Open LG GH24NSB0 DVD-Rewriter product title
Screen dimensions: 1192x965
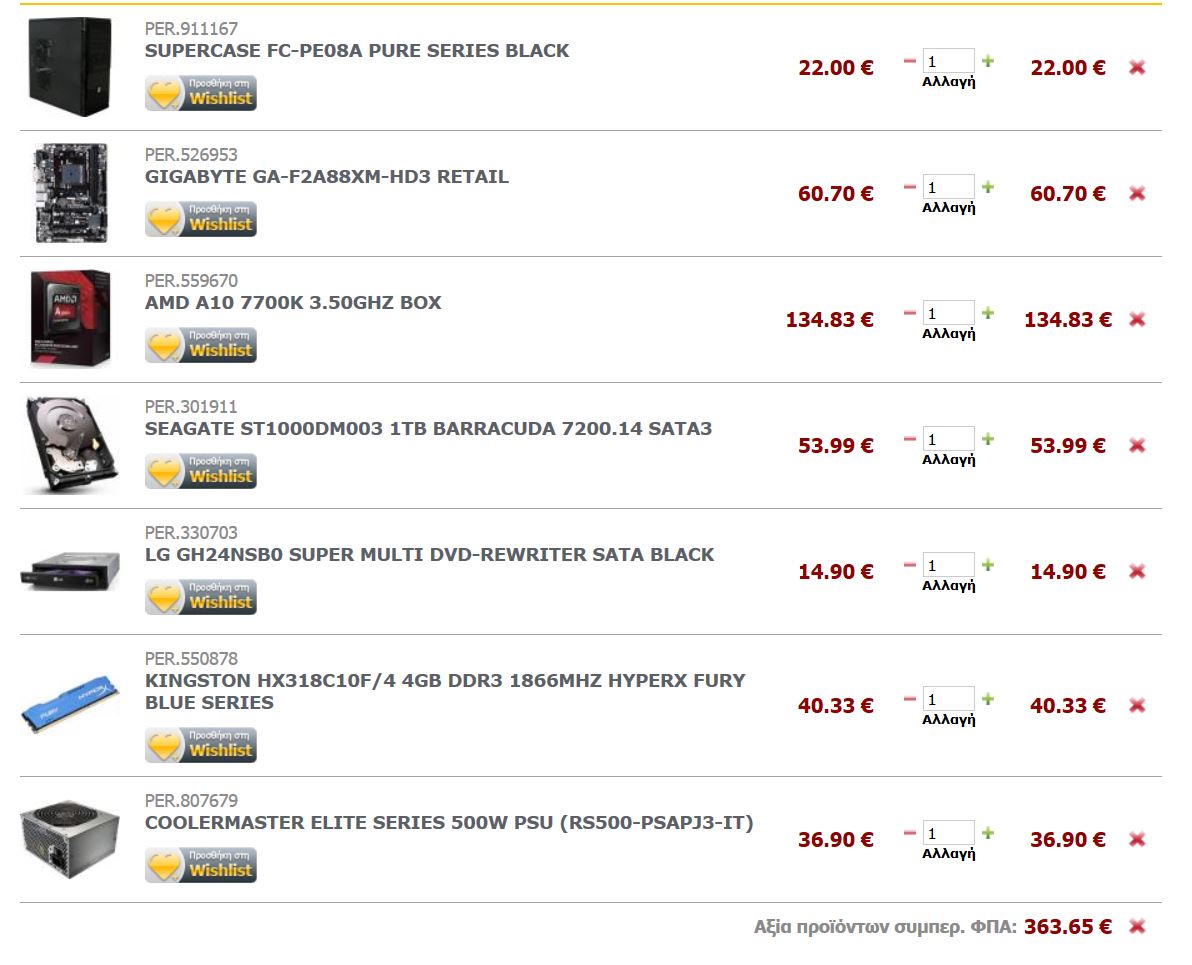430,554
